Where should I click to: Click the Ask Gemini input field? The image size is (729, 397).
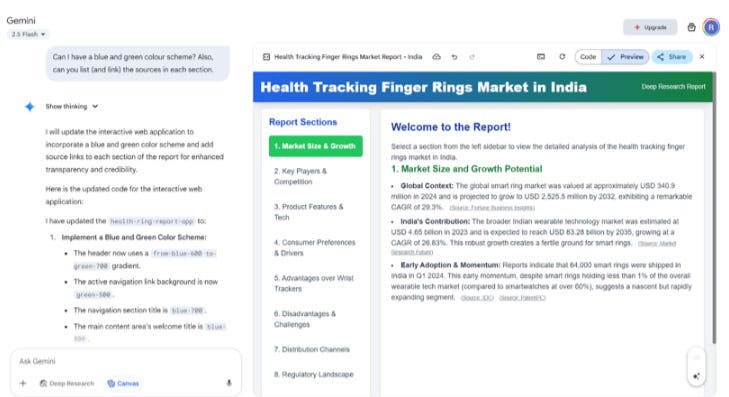(126, 361)
